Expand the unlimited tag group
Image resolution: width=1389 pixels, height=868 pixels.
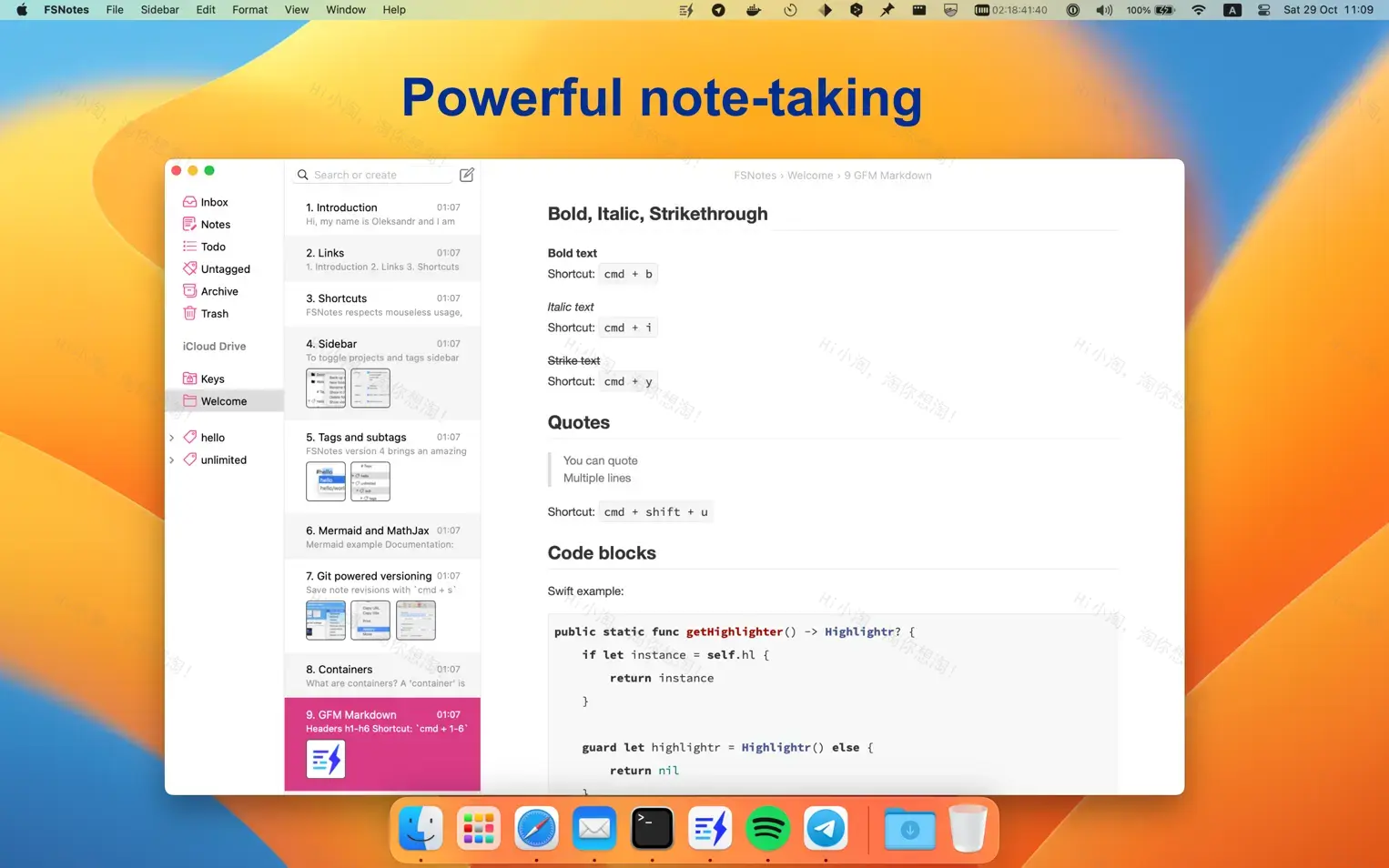pos(172,459)
